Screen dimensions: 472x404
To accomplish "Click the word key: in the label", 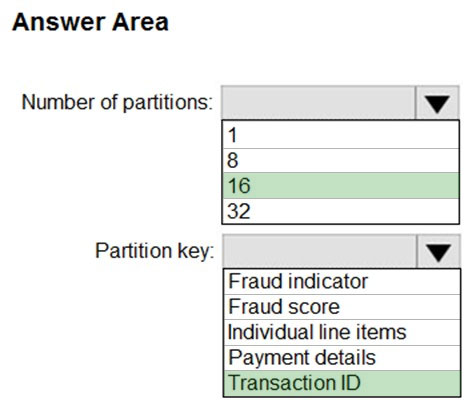I will point(195,251).
